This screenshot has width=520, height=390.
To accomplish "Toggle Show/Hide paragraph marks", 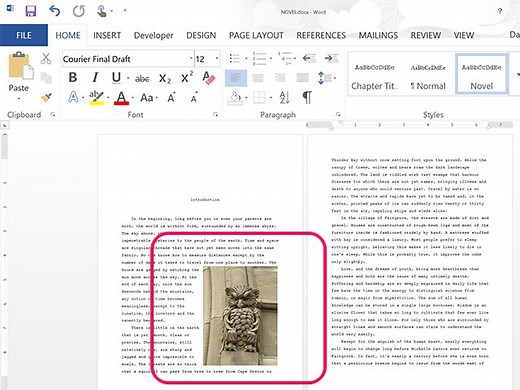I will [x=307, y=97].
